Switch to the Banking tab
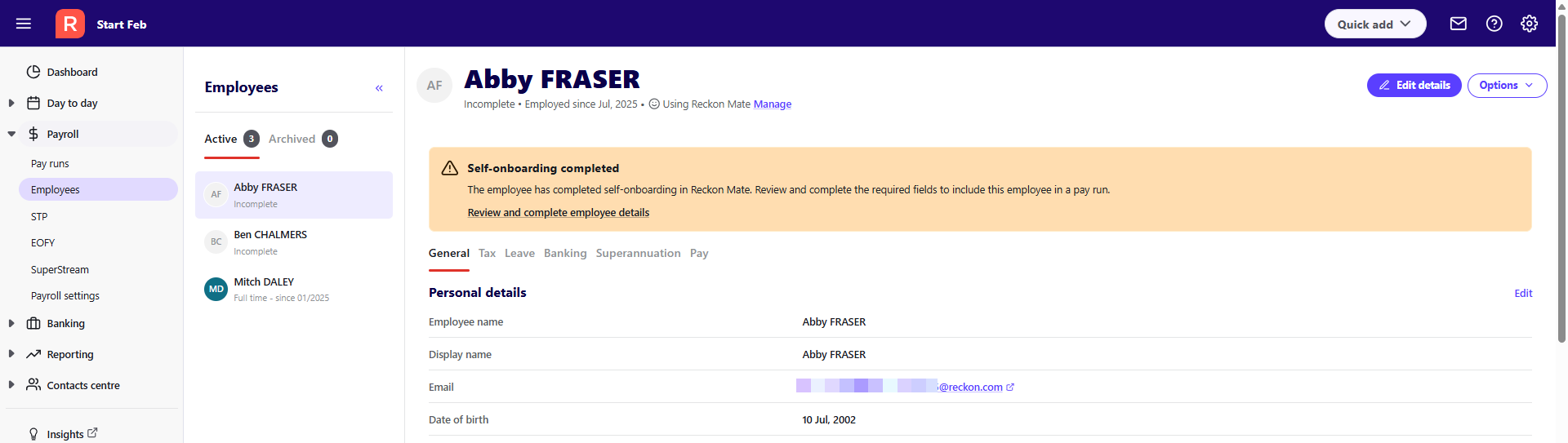The image size is (1568, 443). tap(565, 254)
